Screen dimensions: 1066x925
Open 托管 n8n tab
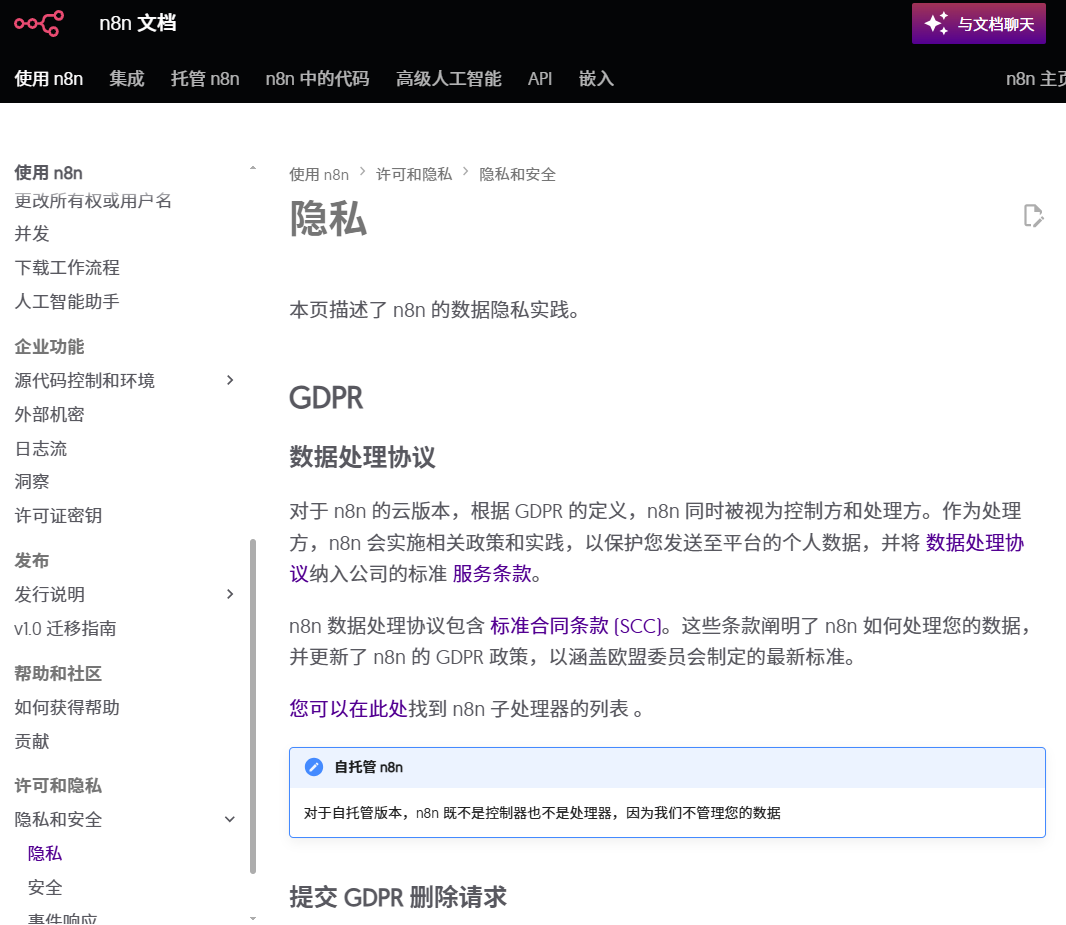pos(205,79)
